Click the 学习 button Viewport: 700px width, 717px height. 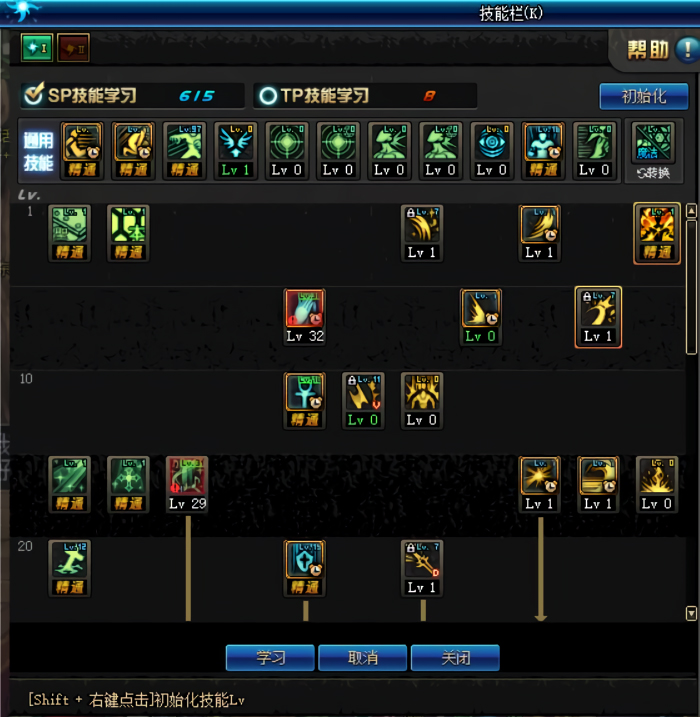pyautogui.click(x=270, y=658)
